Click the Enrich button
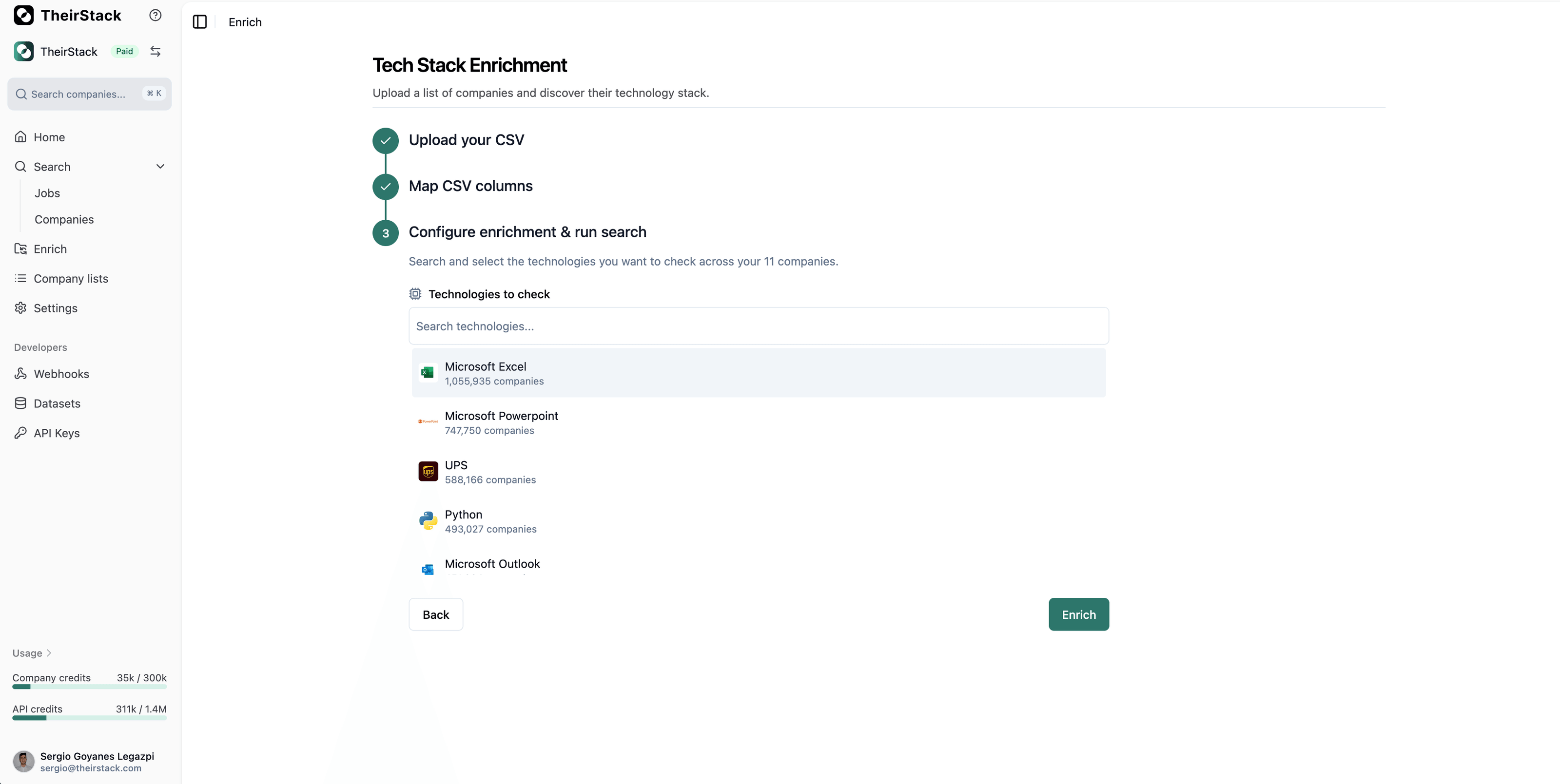 point(1078,614)
